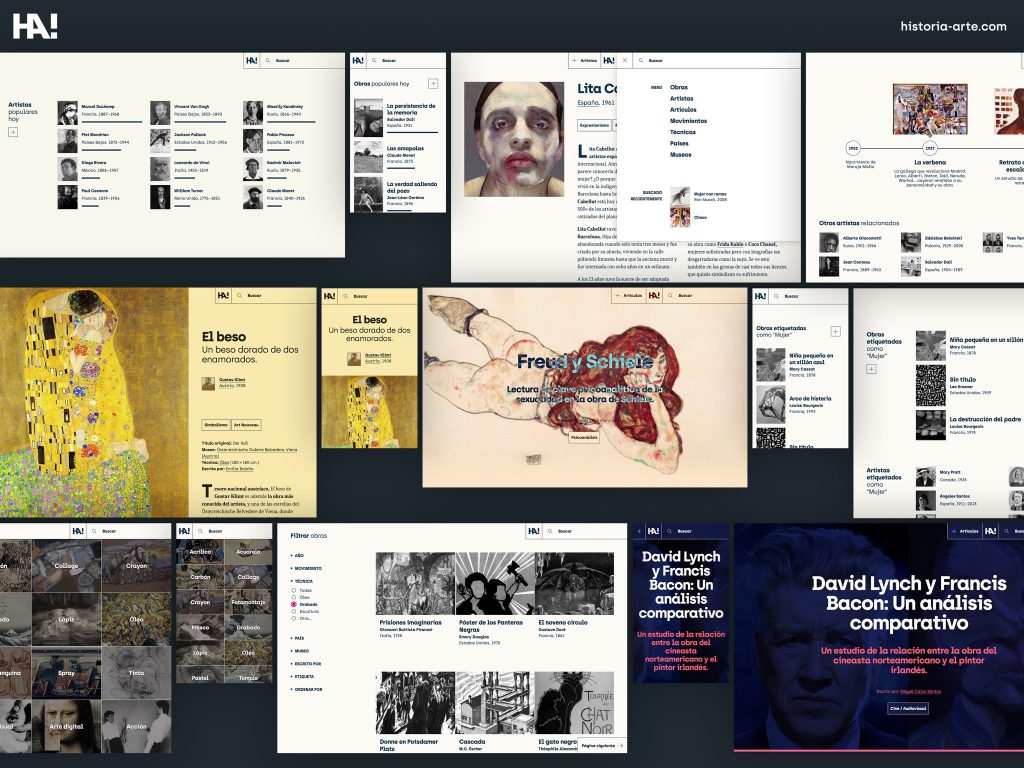Expand the MUSEO filter section

300,651
